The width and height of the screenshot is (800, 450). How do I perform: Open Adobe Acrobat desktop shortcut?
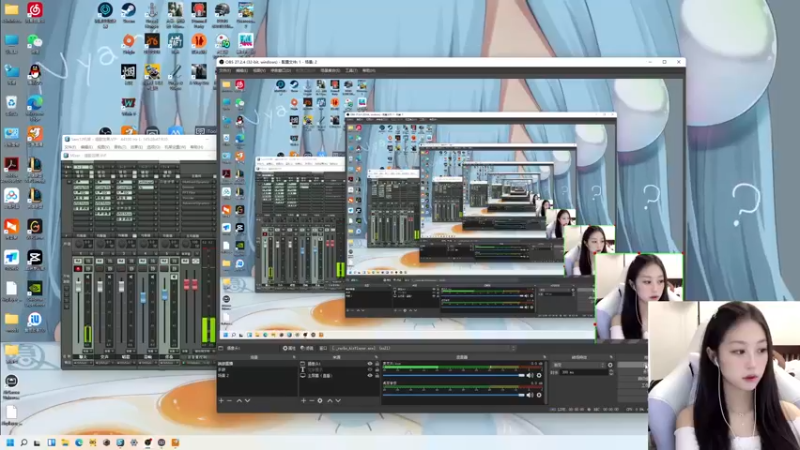[x=11, y=165]
